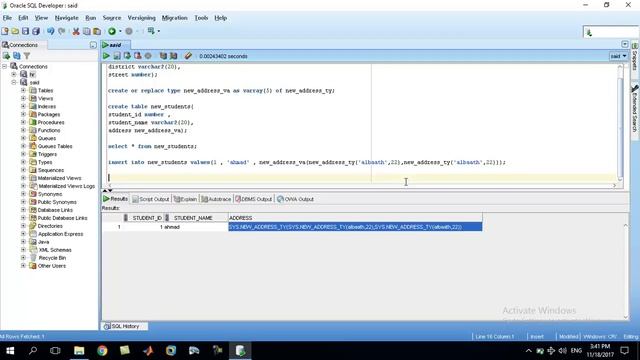Open the Migration menu
The width and height of the screenshot is (640, 360).
pyautogui.click(x=174, y=18)
